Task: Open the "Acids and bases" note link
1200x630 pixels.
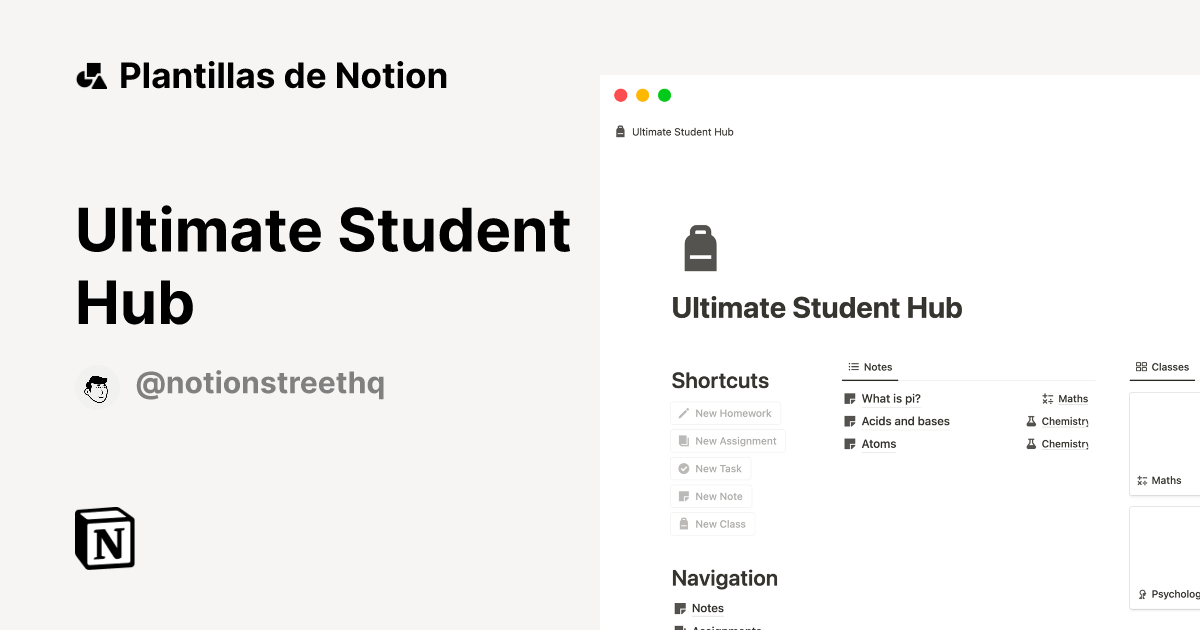Action: pos(905,421)
